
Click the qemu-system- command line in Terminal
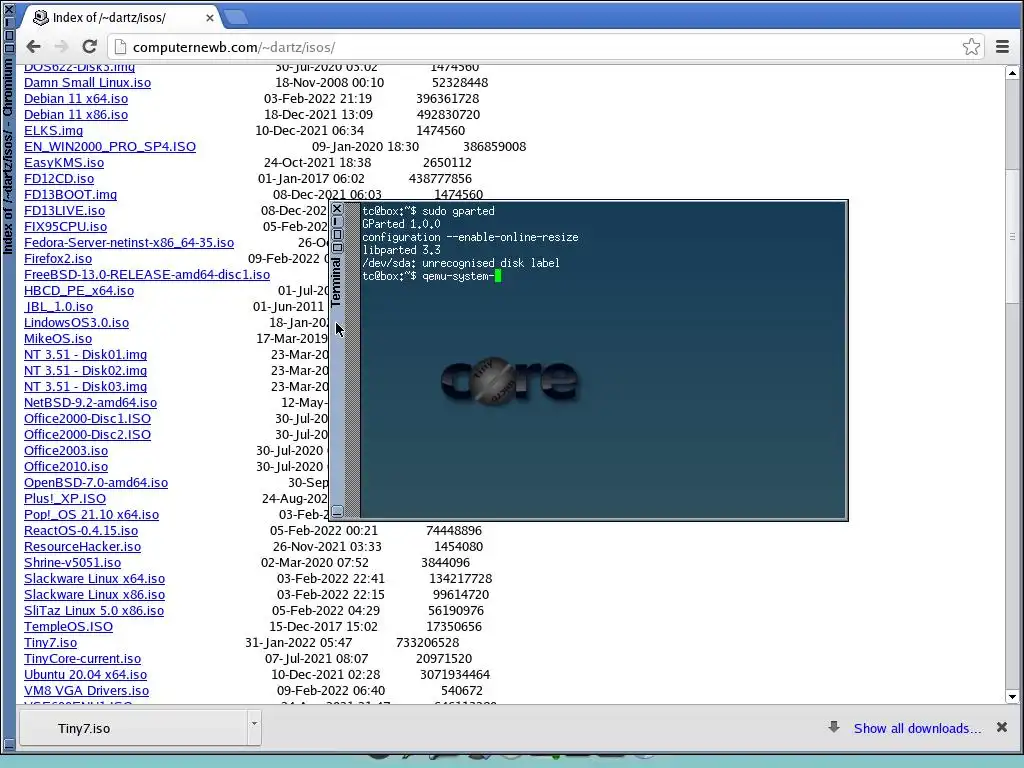432,276
